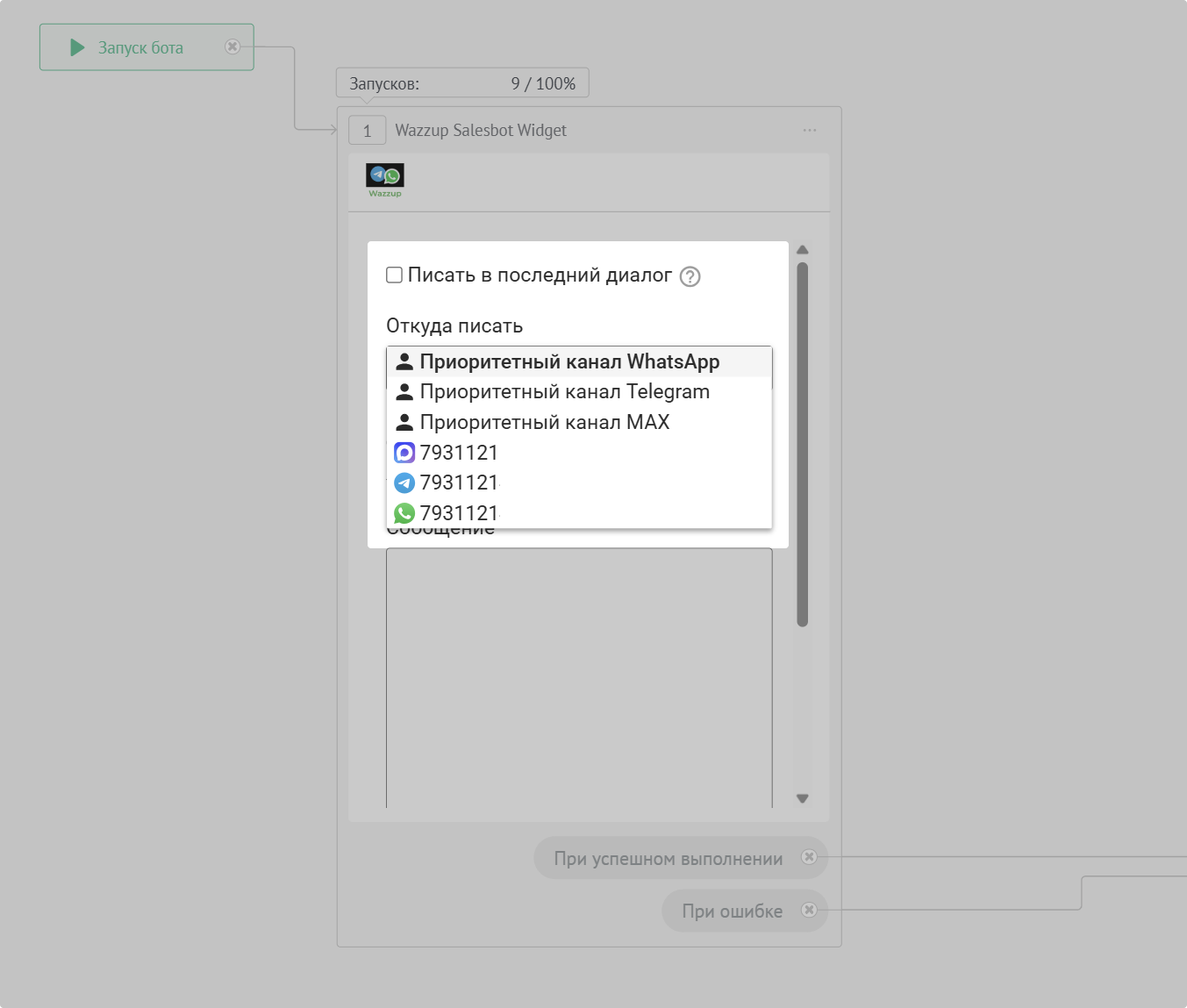Remove the При ошибке connection
The height and width of the screenshot is (1008, 1187).
click(x=809, y=910)
